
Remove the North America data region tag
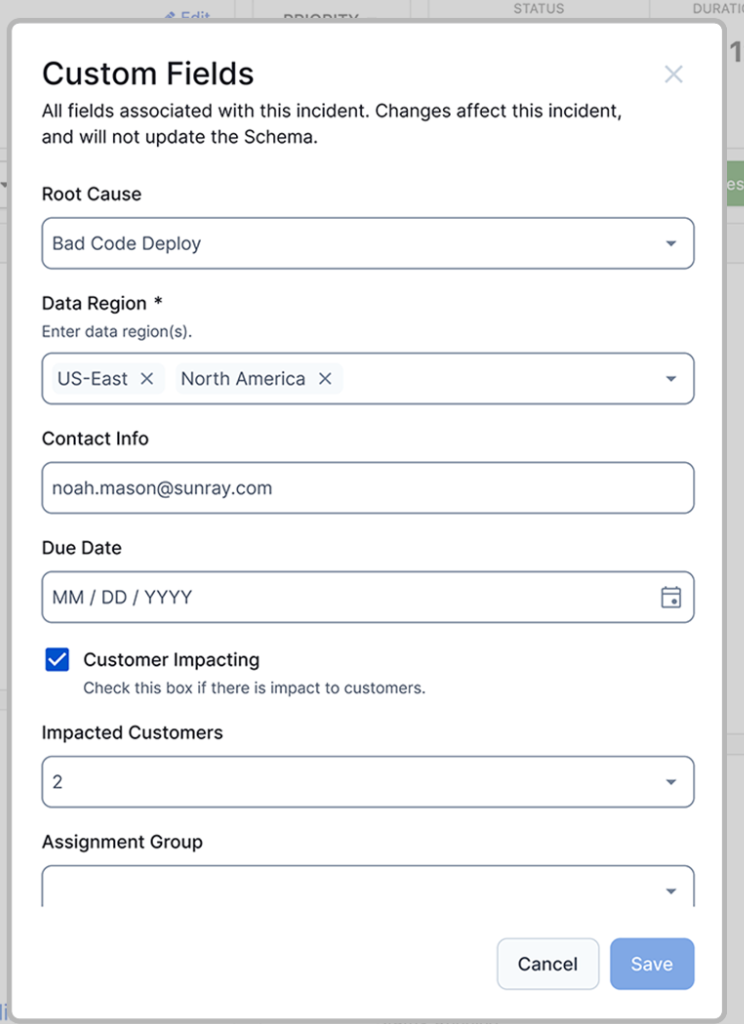point(324,379)
